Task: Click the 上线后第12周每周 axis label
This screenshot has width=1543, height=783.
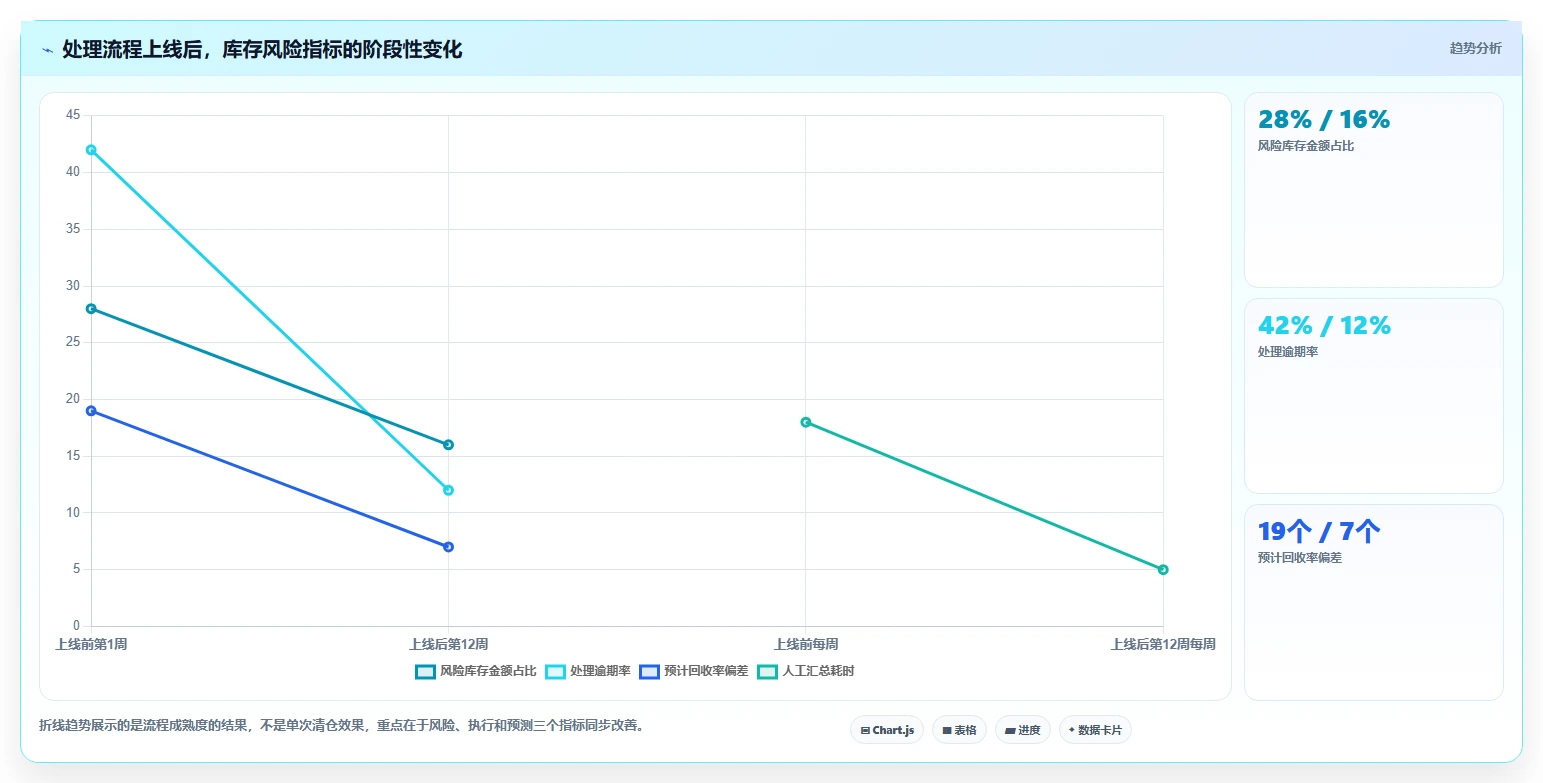Action: pyautogui.click(x=1163, y=644)
